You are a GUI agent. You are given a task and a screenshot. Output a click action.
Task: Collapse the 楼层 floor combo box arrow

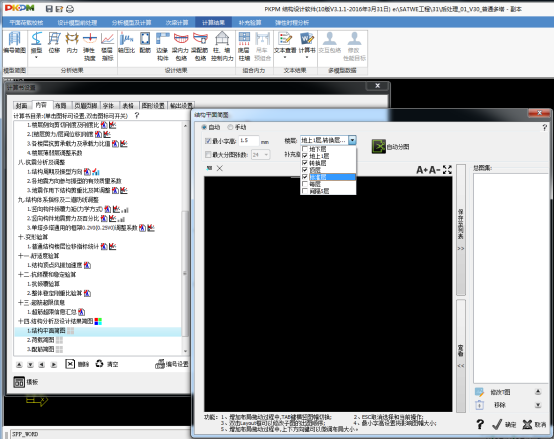click(x=352, y=140)
